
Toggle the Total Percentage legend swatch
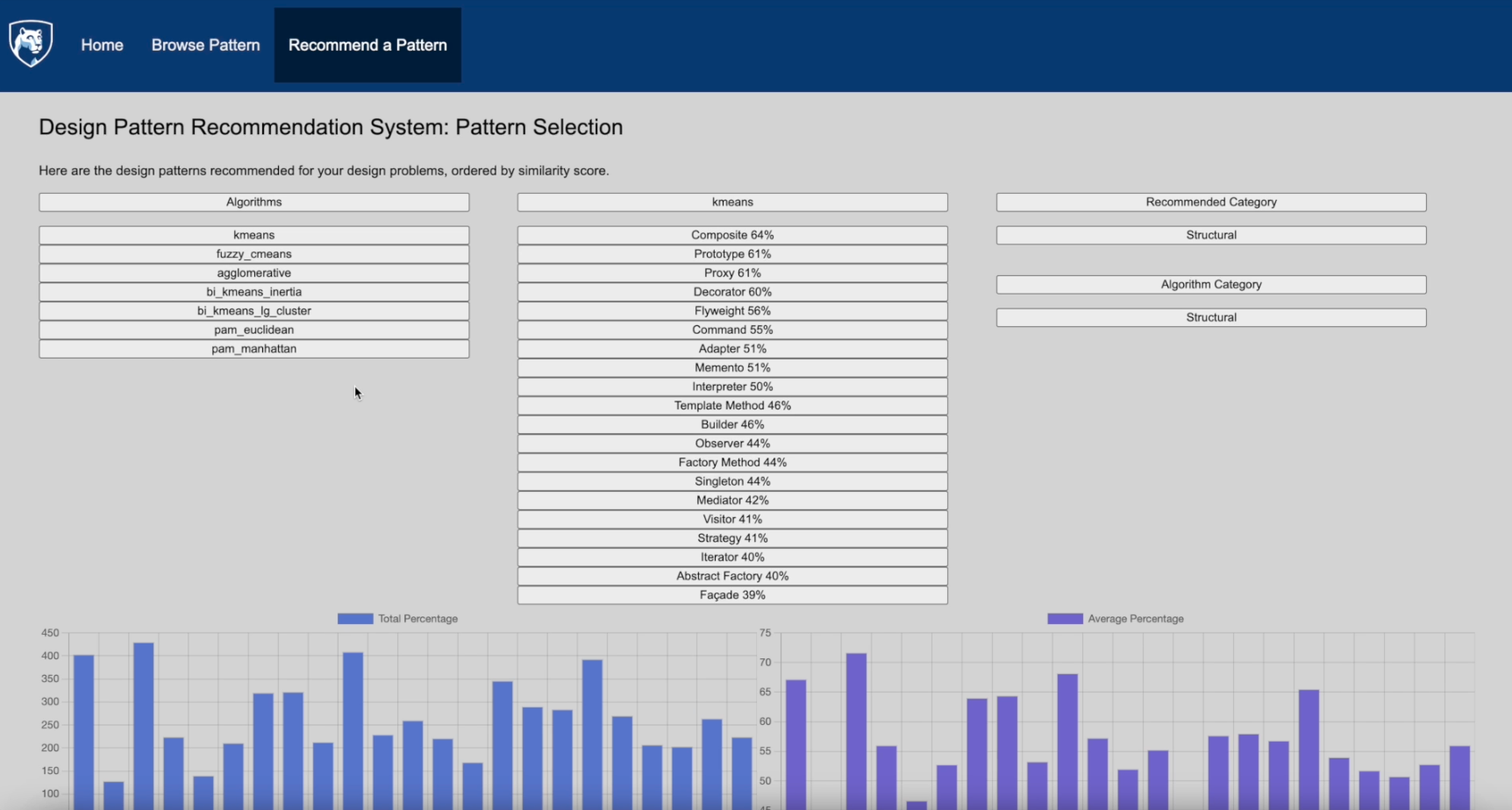355,619
